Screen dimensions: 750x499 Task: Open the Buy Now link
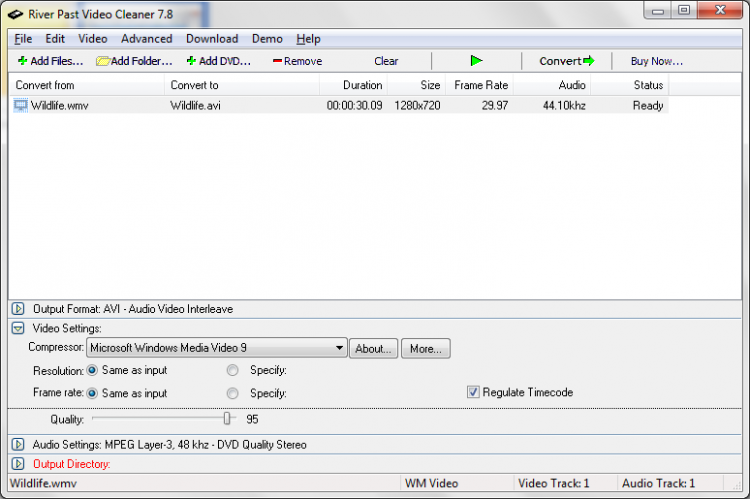click(656, 61)
